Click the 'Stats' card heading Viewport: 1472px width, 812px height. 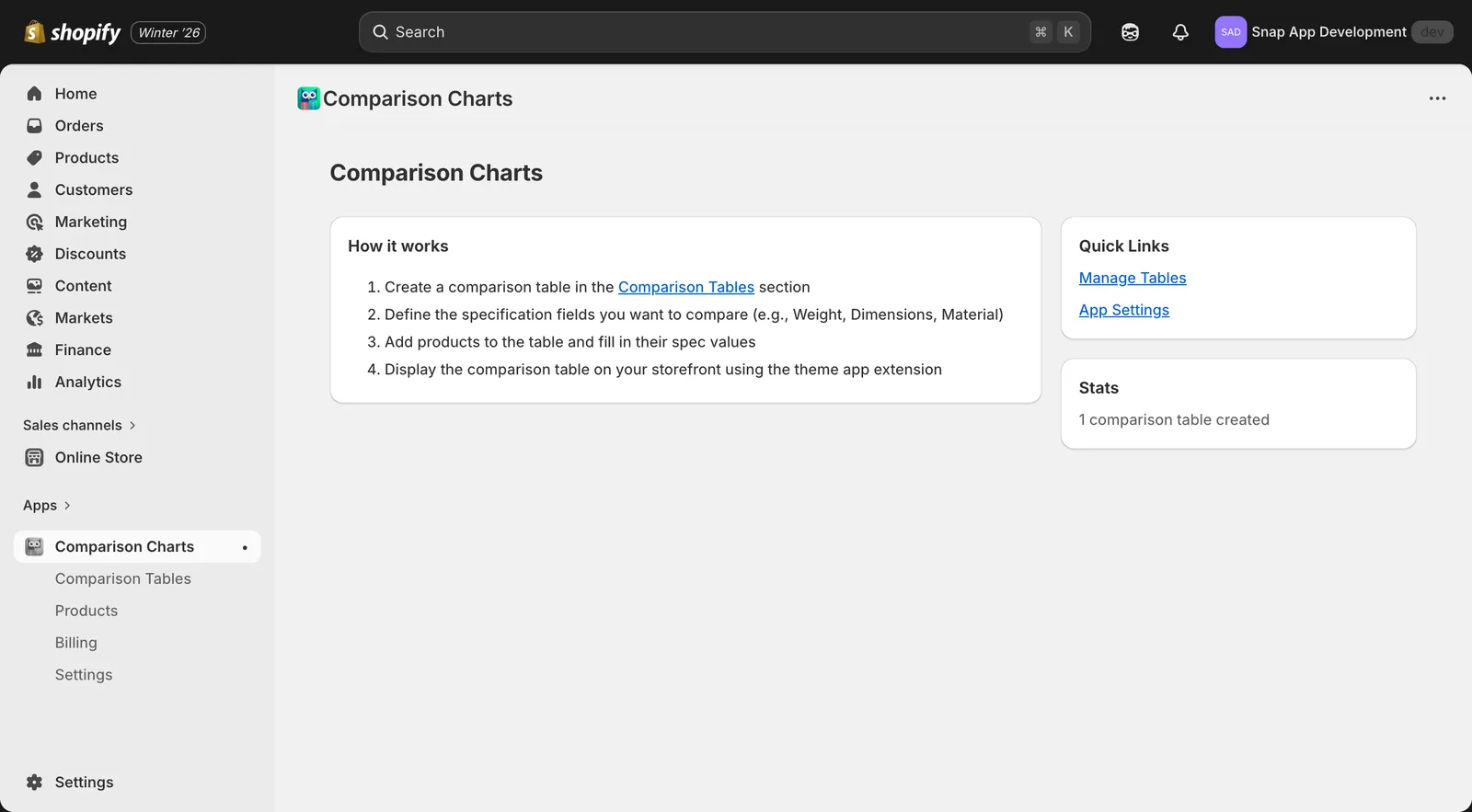(1098, 388)
